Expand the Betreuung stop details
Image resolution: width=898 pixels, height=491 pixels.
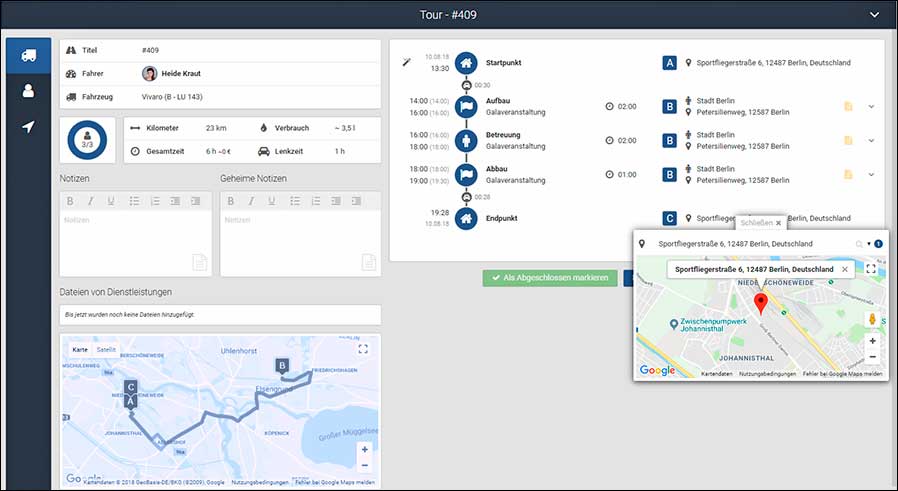coord(871,140)
